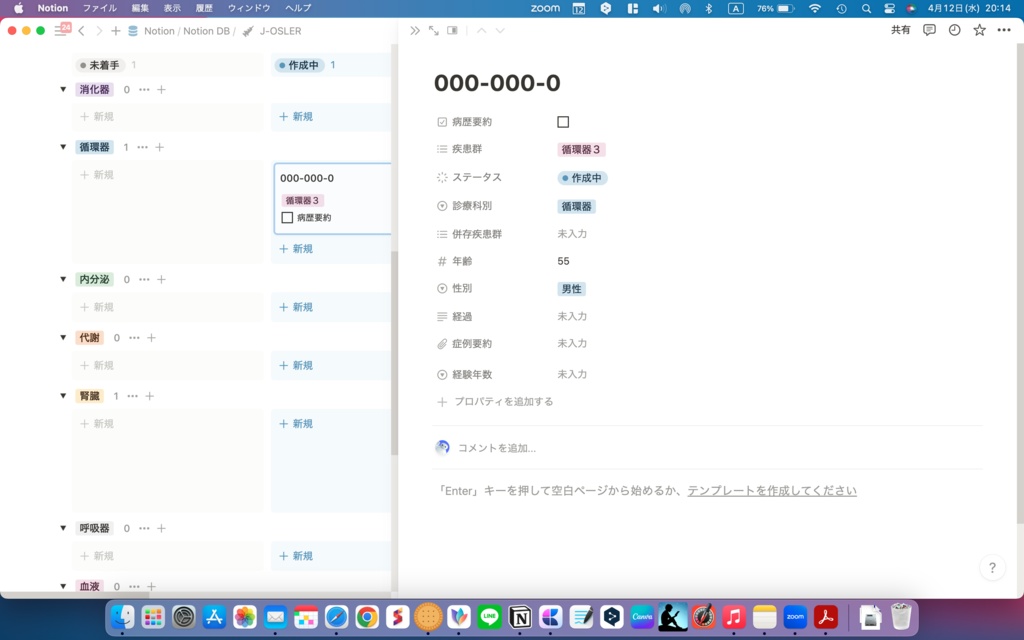Set the empty 経験年数 select value

572,374
